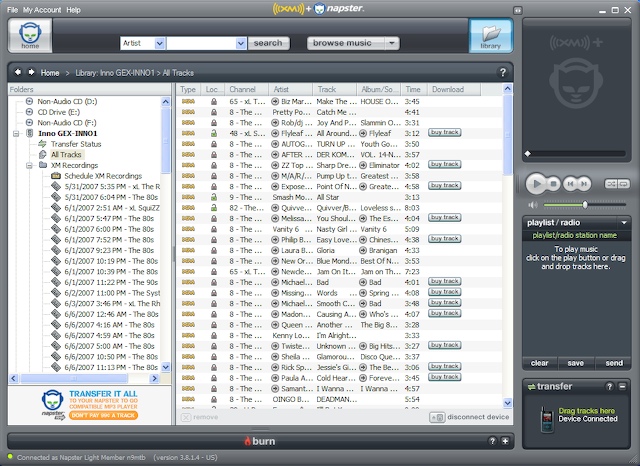
Task: Click the browse music button
Action: pyautogui.click(x=346, y=43)
